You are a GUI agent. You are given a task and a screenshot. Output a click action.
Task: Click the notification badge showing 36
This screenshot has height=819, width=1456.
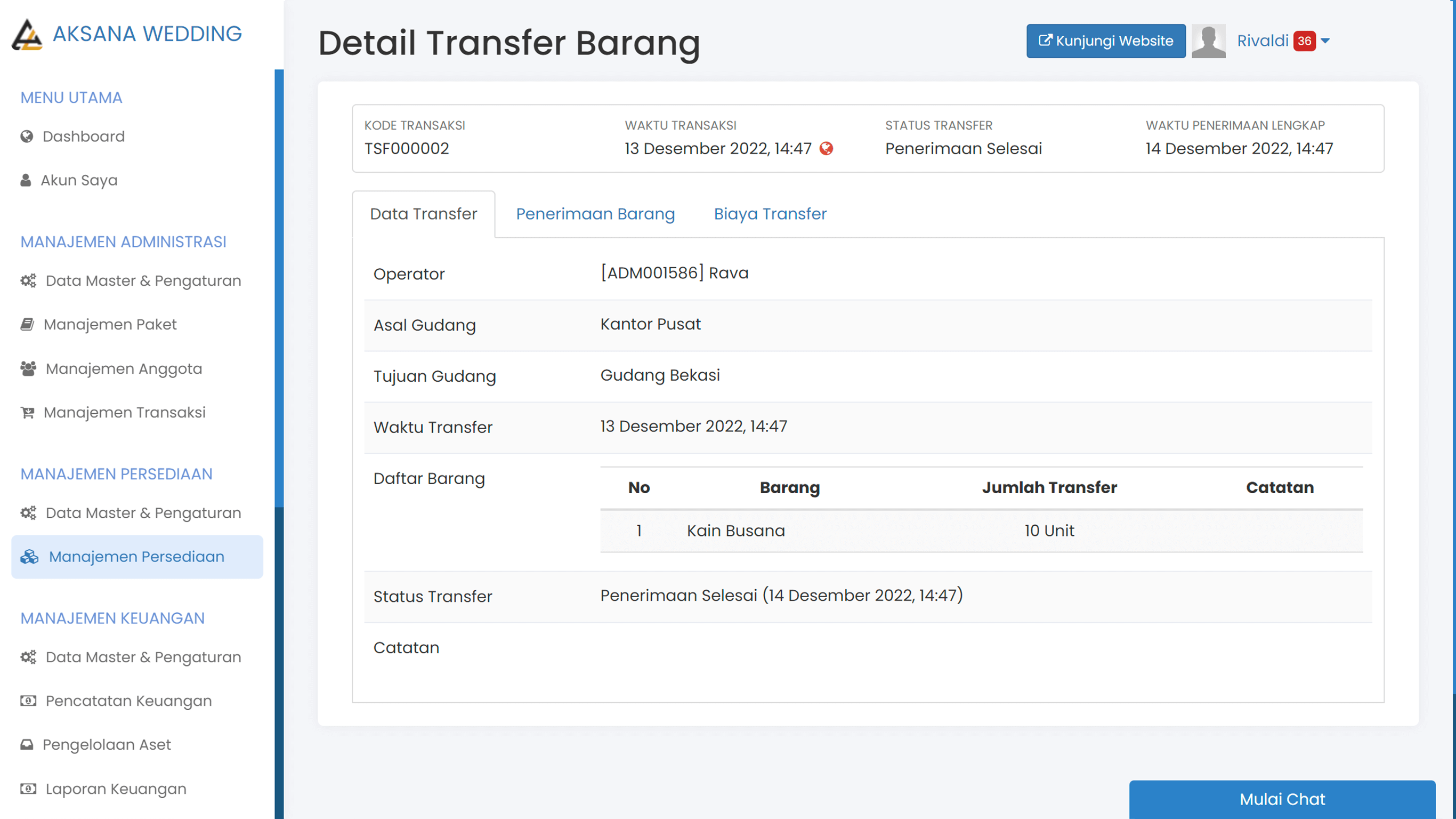point(1305,40)
